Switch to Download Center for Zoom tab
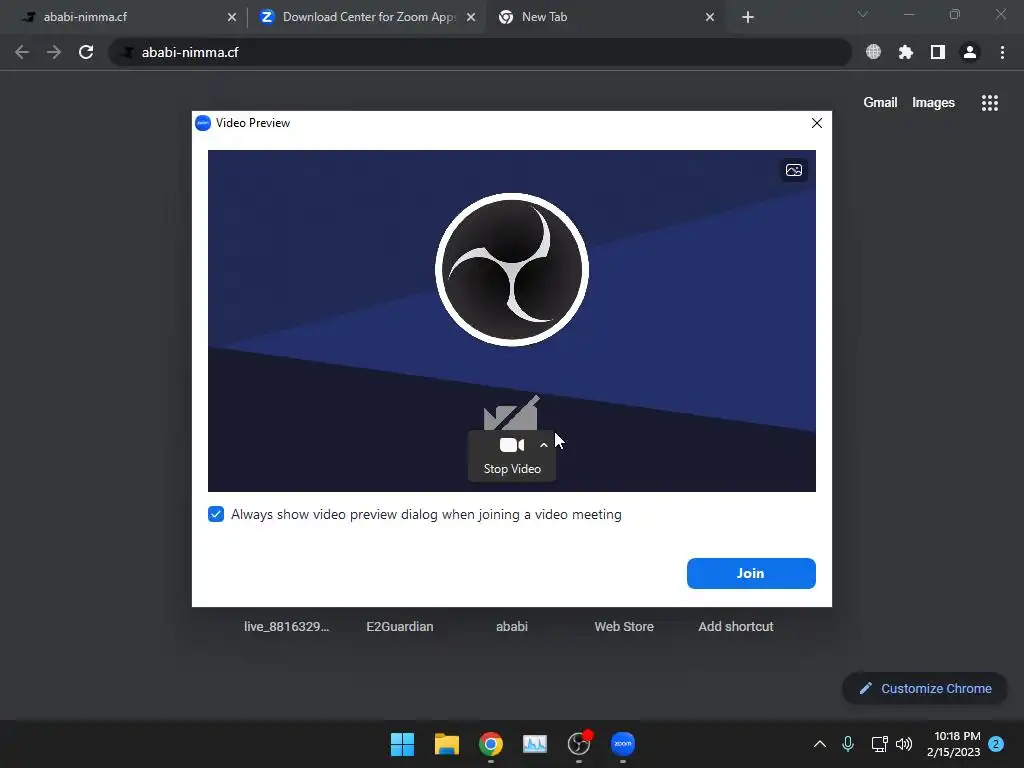Viewport: 1024px width, 768px height. (x=369, y=17)
